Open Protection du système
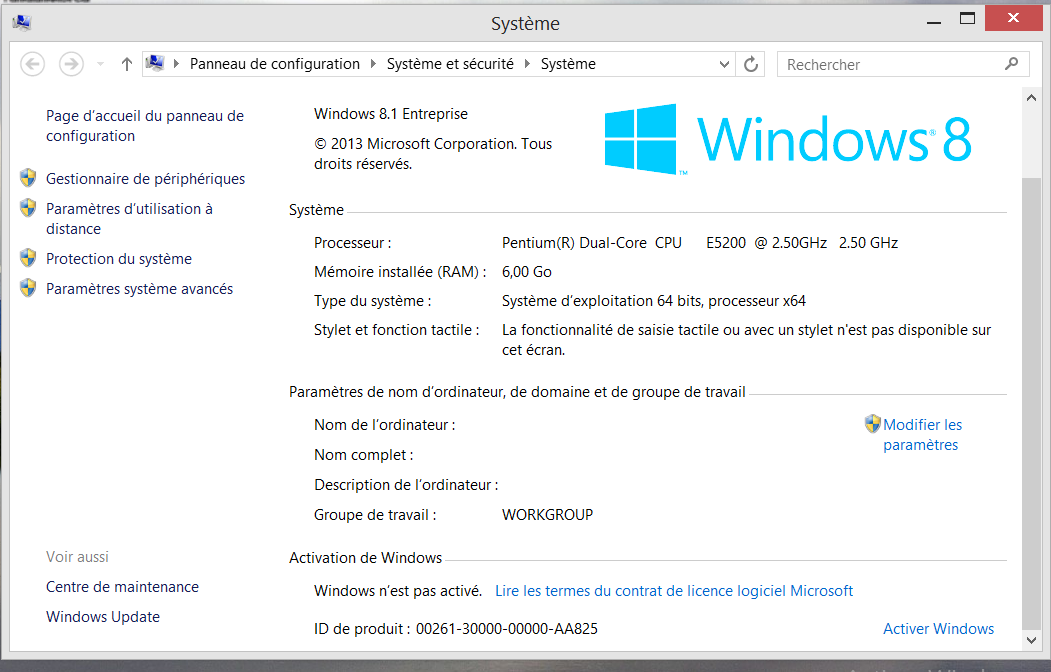Image resolution: width=1051 pixels, height=672 pixels. 119,259
